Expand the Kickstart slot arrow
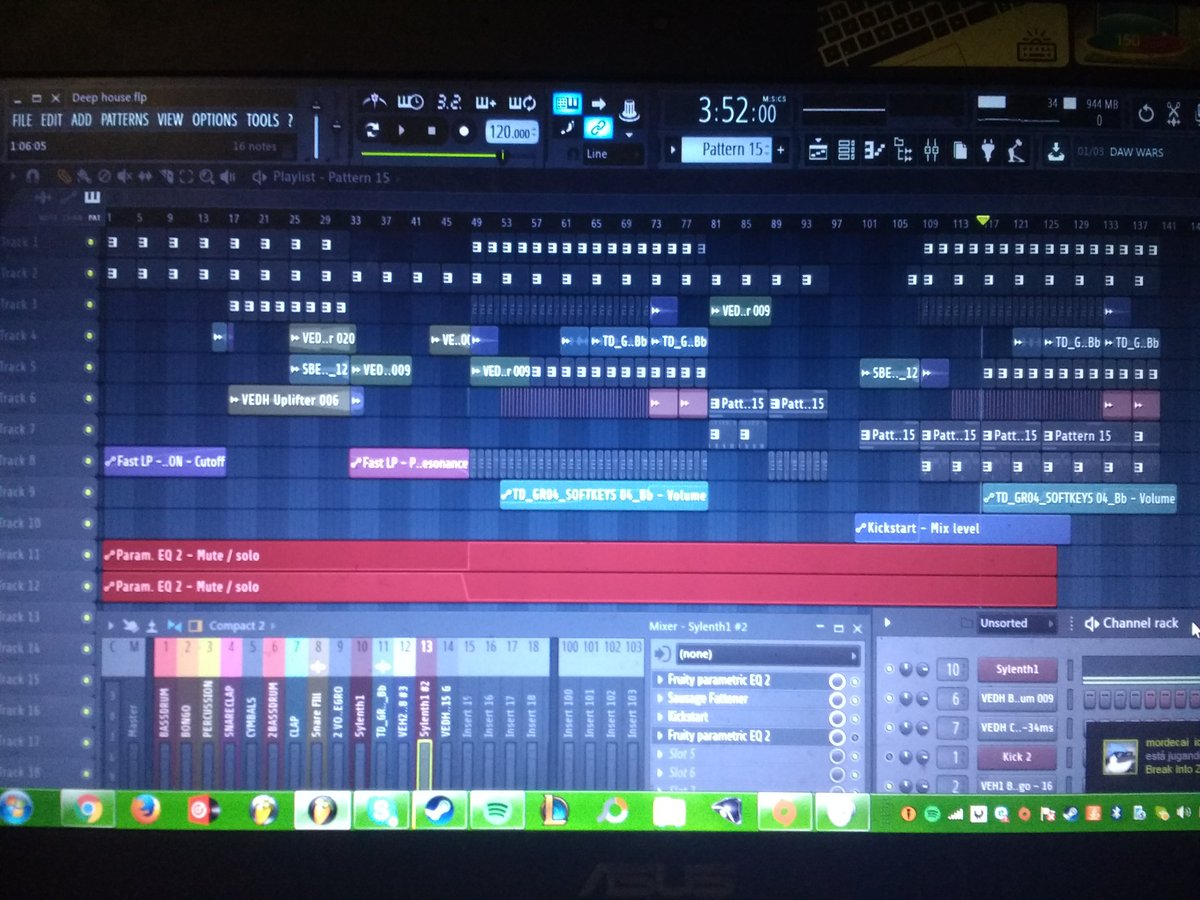 coord(659,717)
